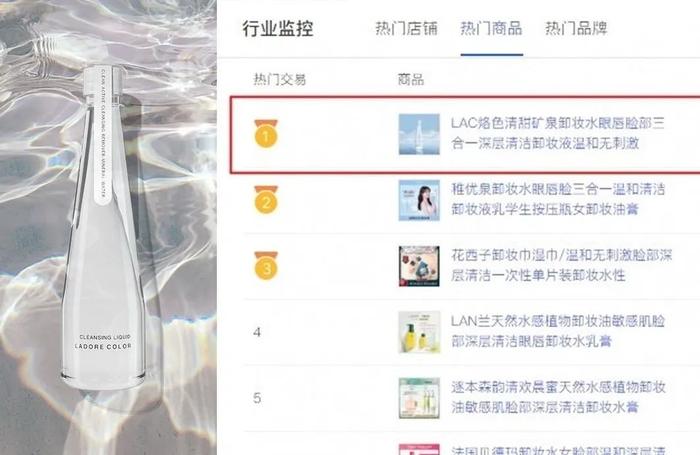The image size is (700, 455).
Task: Click the 行业监控 section heading
Action: tap(278, 29)
